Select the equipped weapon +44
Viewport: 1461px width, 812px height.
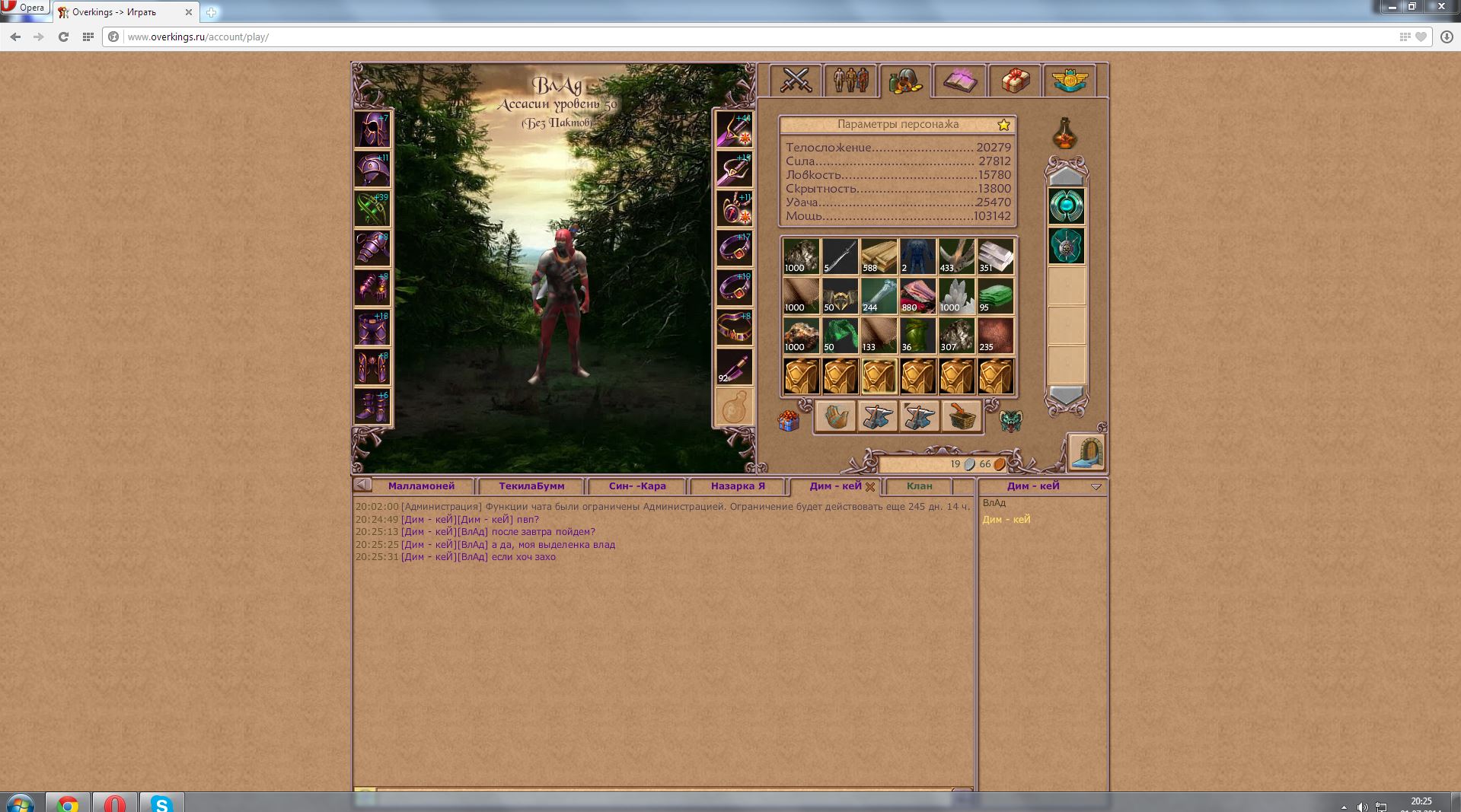(x=734, y=129)
